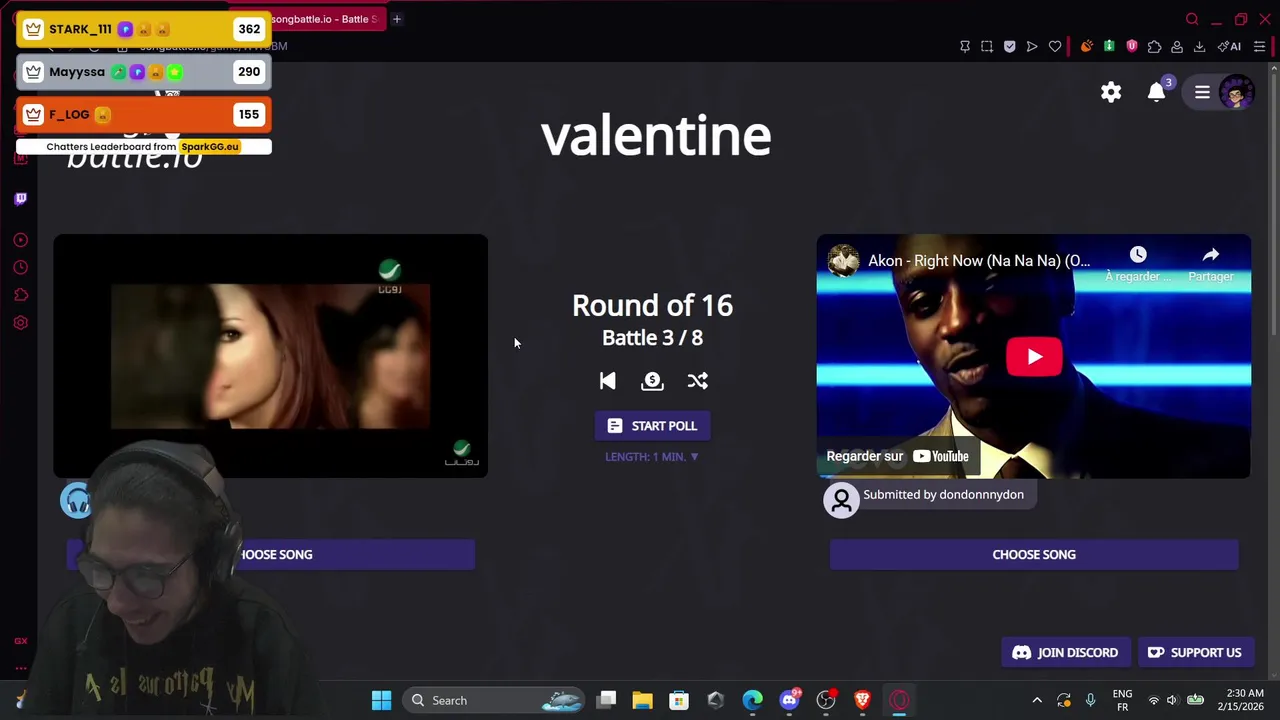Open Windows Start menu
Viewport: 1280px width, 720px height.
pos(381,700)
